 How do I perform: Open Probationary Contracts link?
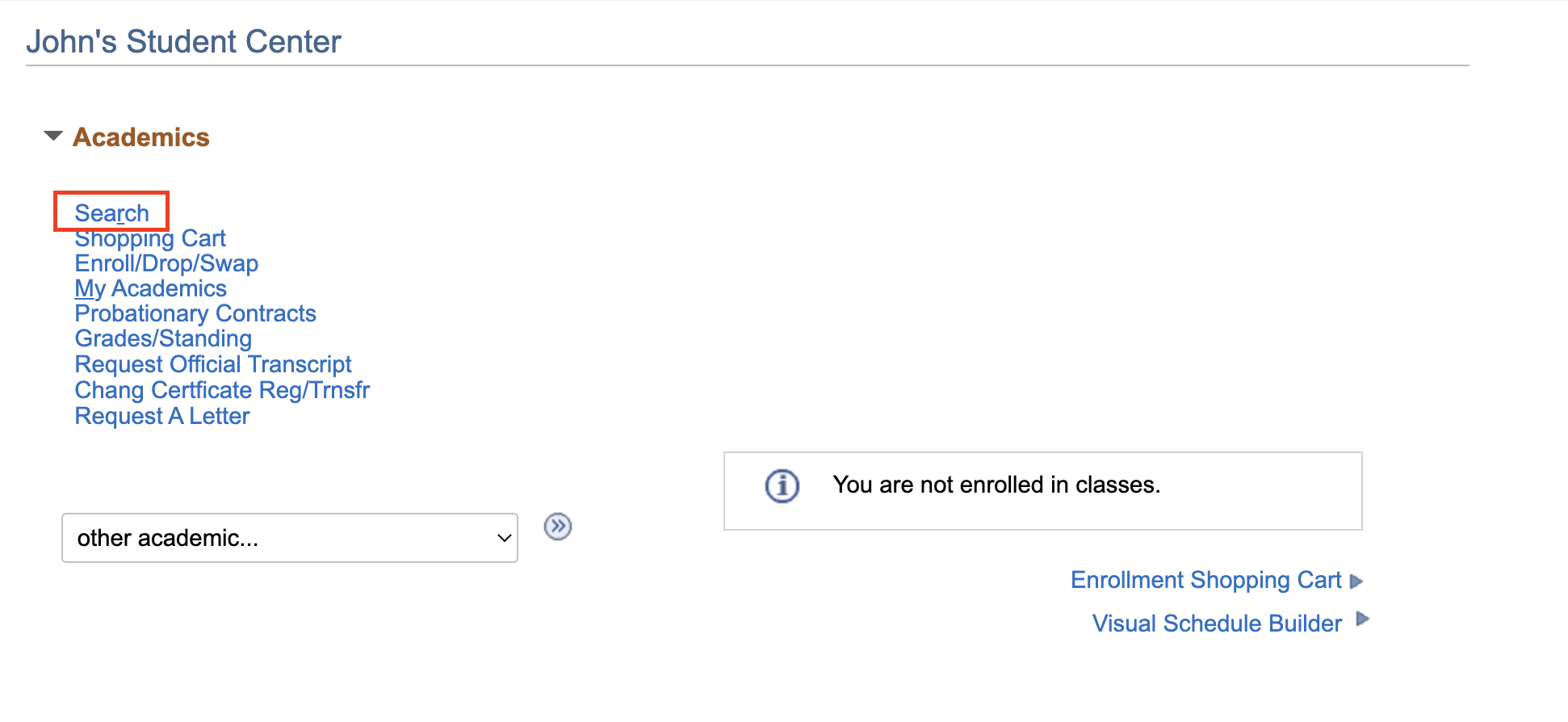click(x=195, y=314)
